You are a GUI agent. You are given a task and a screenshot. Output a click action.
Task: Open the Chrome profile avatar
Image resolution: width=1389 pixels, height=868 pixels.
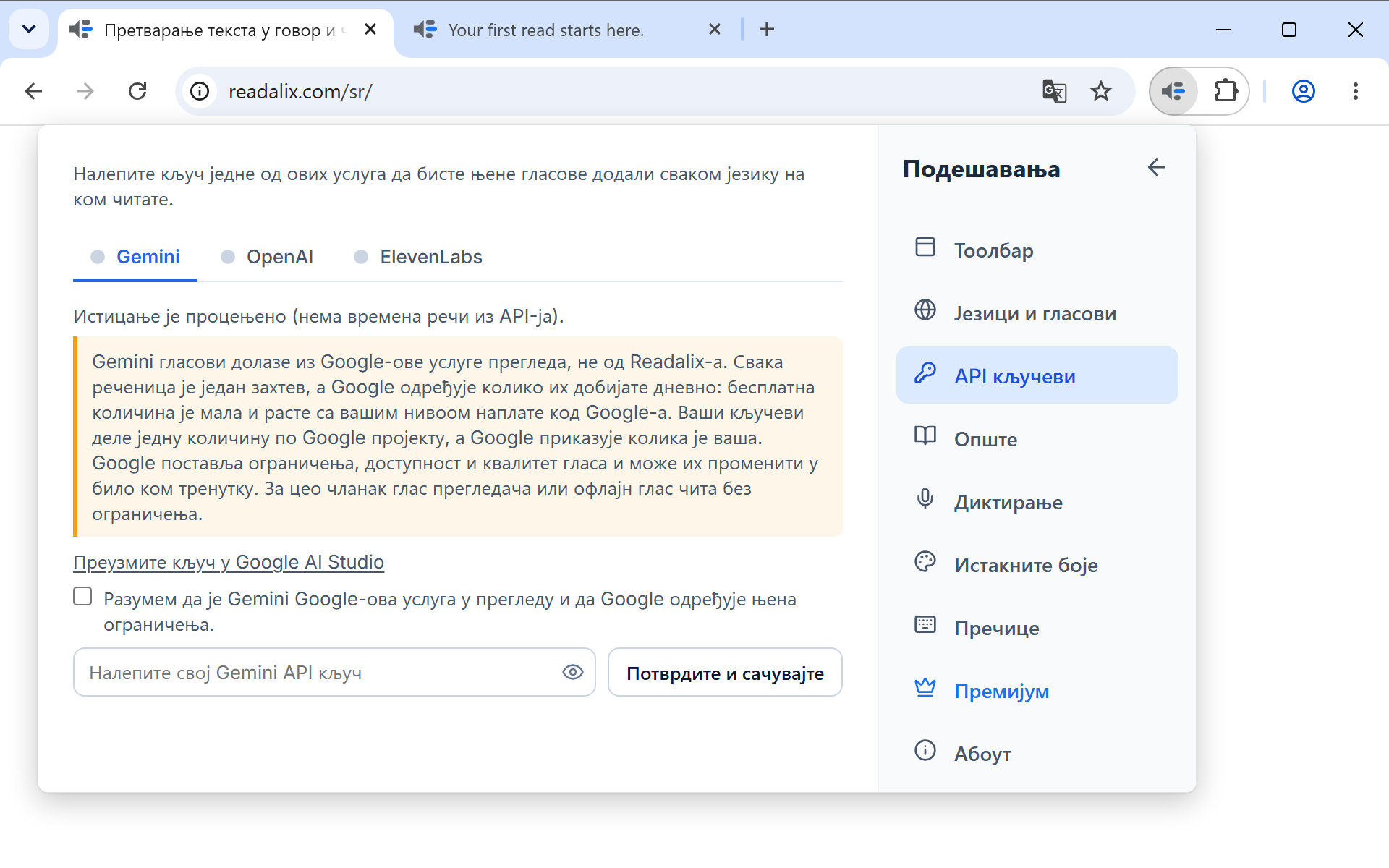tap(1303, 91)
